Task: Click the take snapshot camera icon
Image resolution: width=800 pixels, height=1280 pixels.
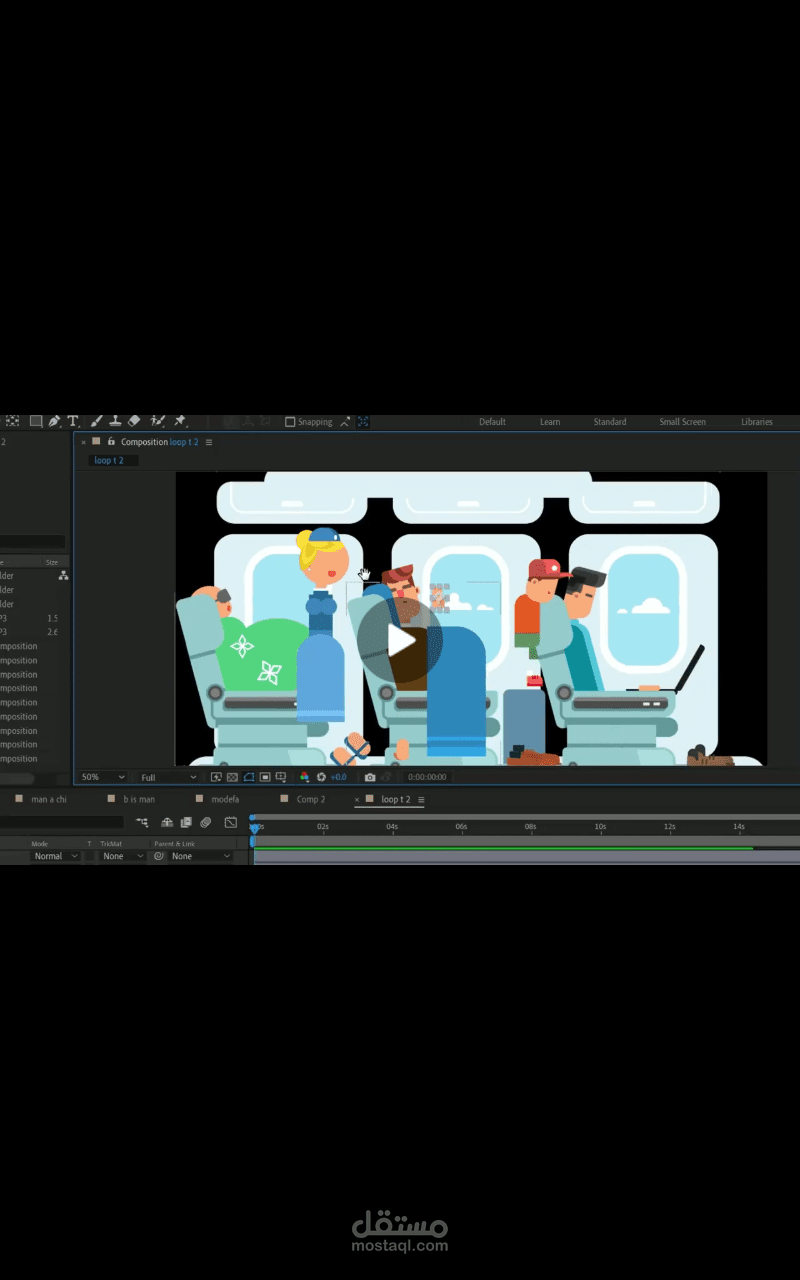Action: [x=370, y=777]
